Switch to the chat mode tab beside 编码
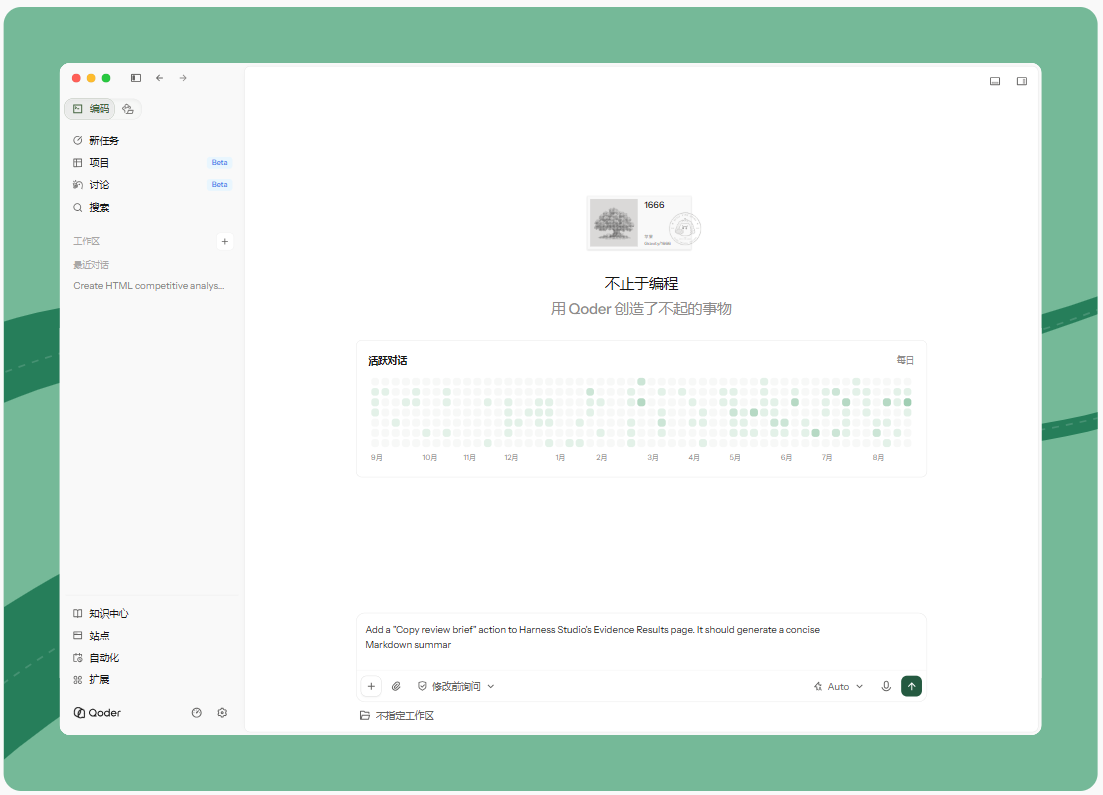The width and height of the screenshot is (1103, 795). click(128, 109)
